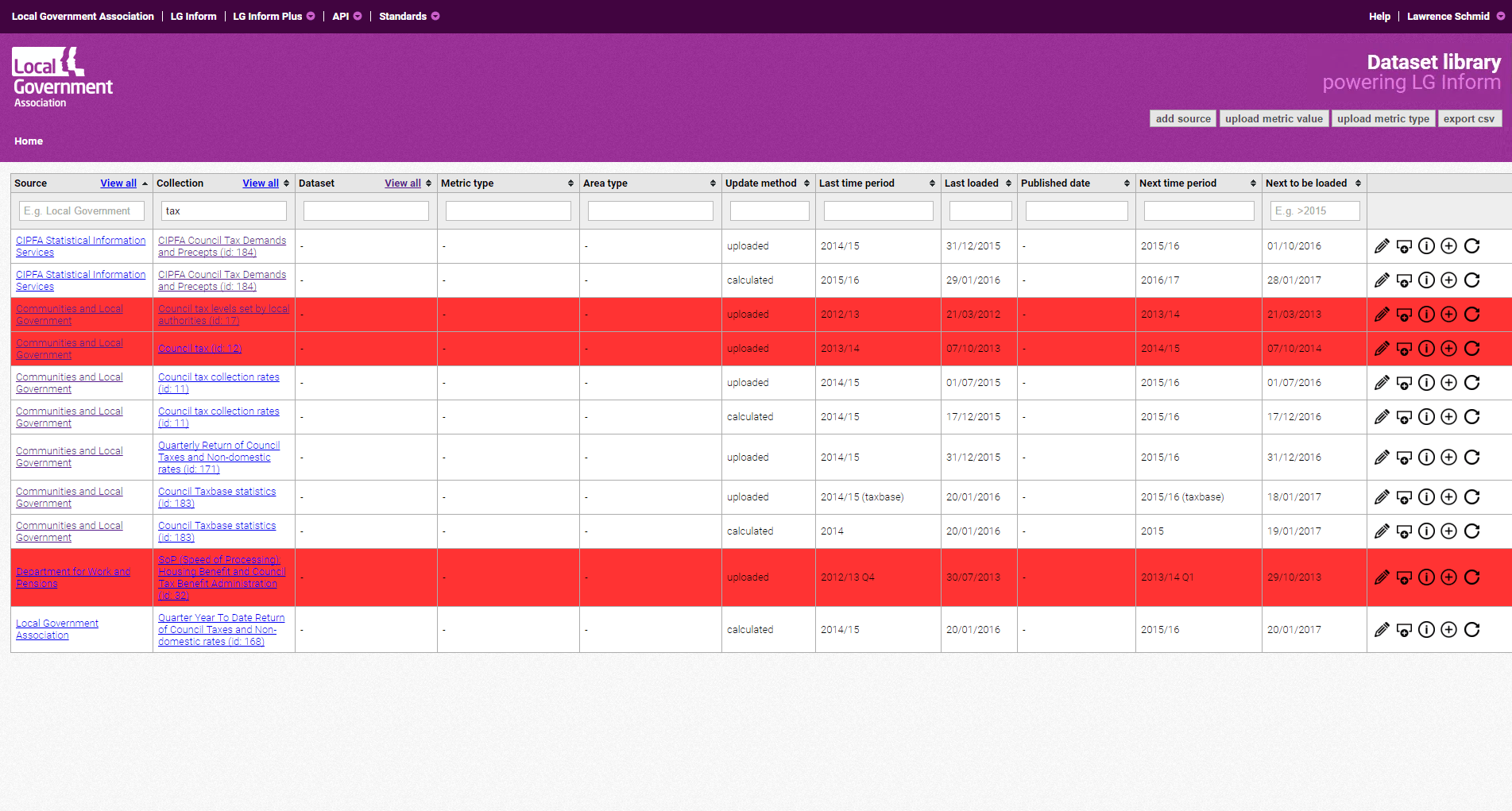Open the Help menu link
This screenshot has width=1512, height=811.
(x=1379, y=16)
